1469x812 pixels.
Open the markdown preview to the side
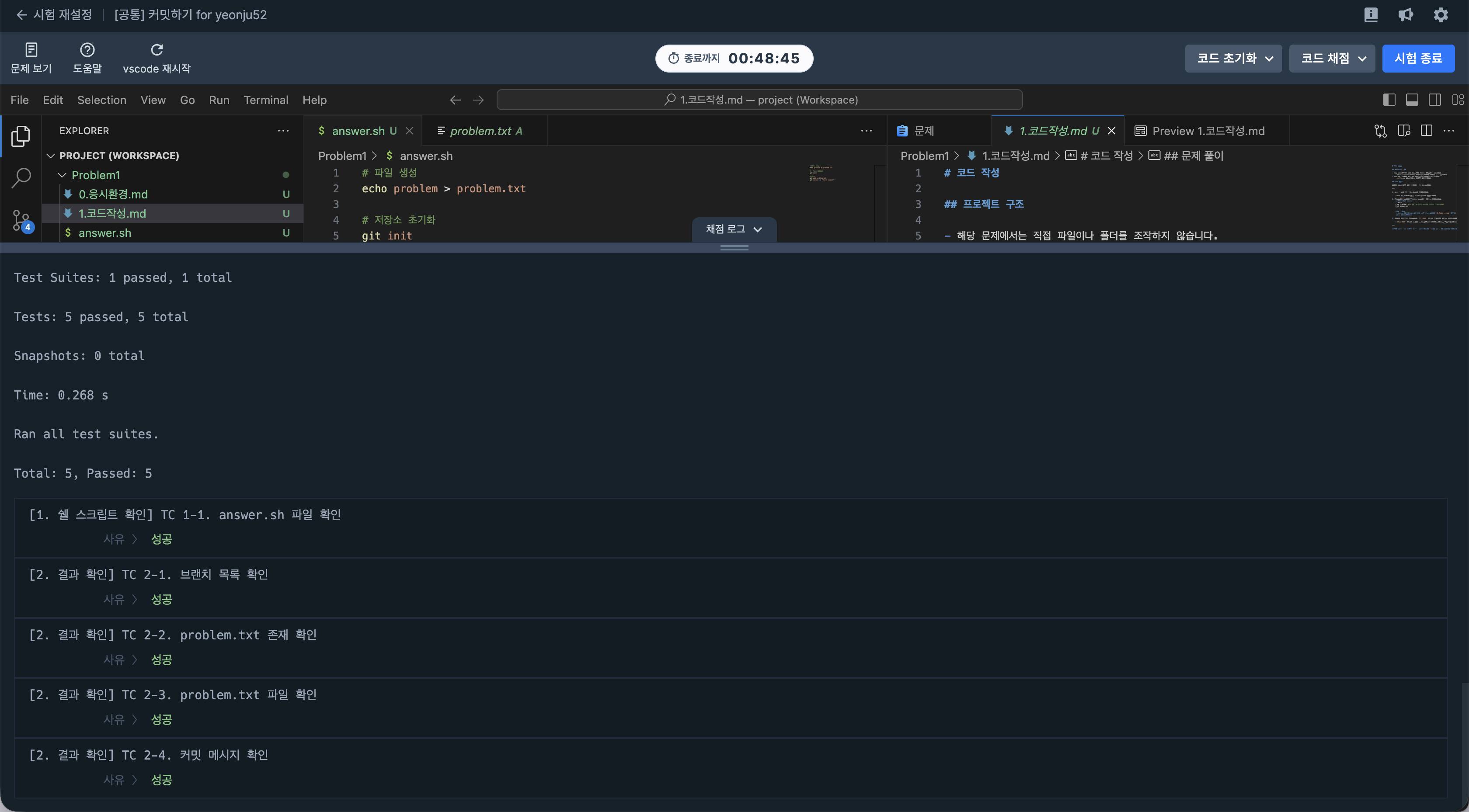click(x=1403, y=131)
